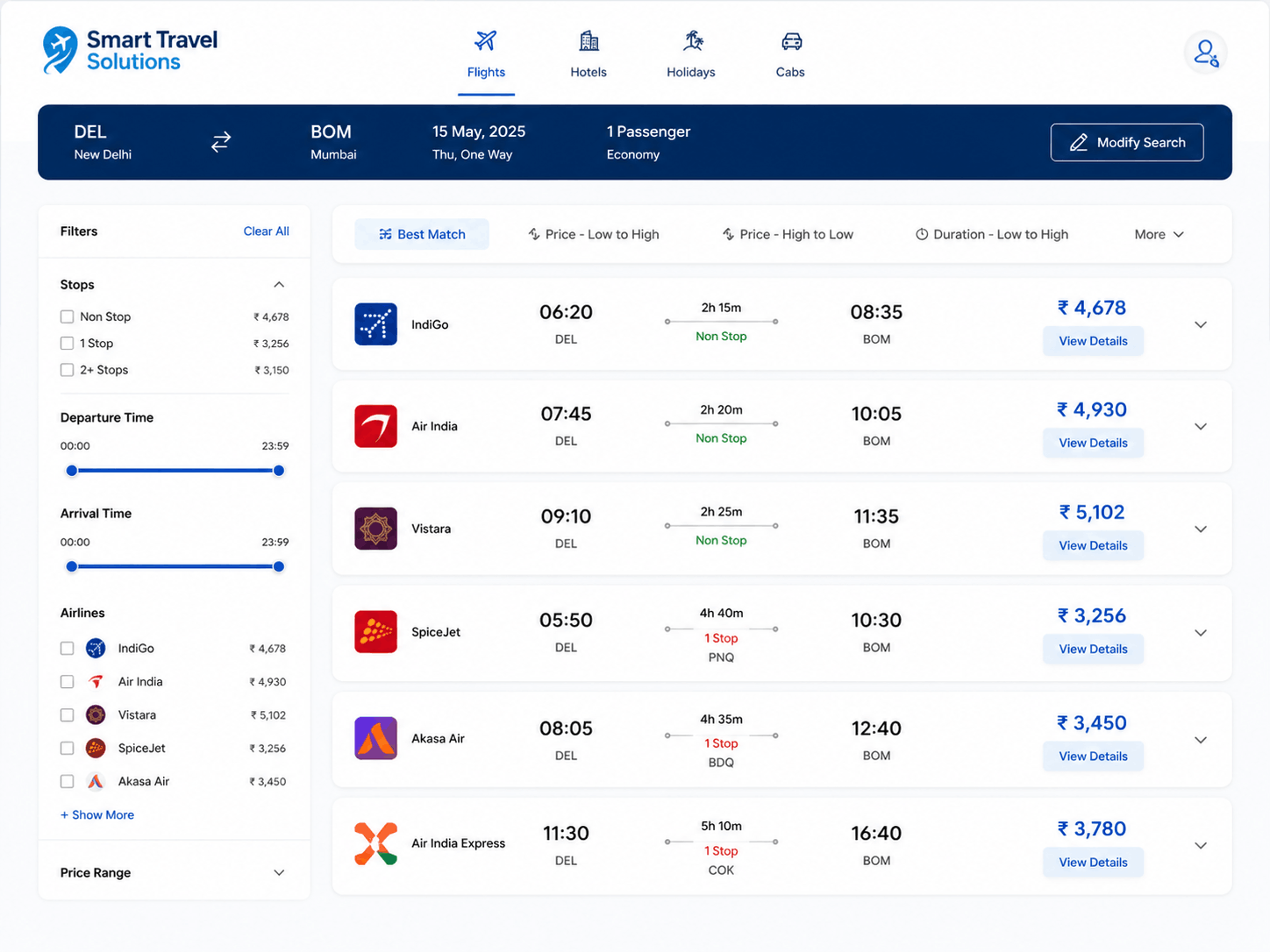Screen dimensions: 1270x952
Task: Click Clear All filters link
Action: (x=266, y=231)
